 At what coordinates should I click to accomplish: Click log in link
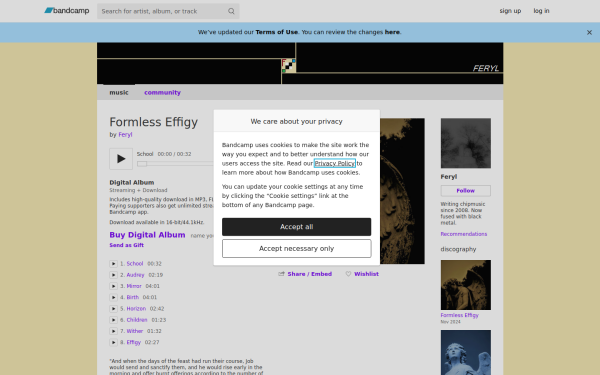pos(541,11)
